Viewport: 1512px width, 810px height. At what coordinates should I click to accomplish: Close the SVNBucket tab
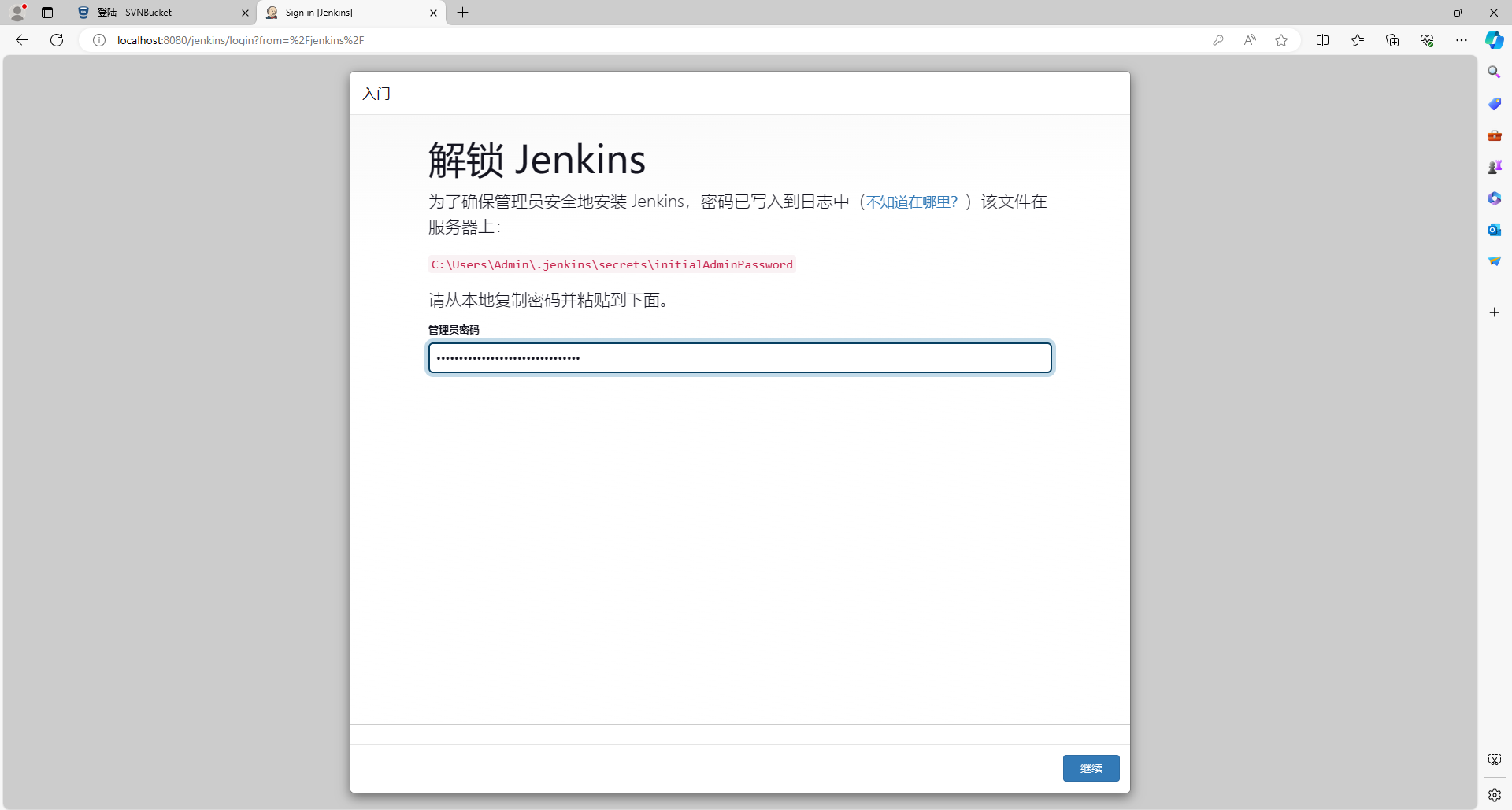(x=245, y=13)
